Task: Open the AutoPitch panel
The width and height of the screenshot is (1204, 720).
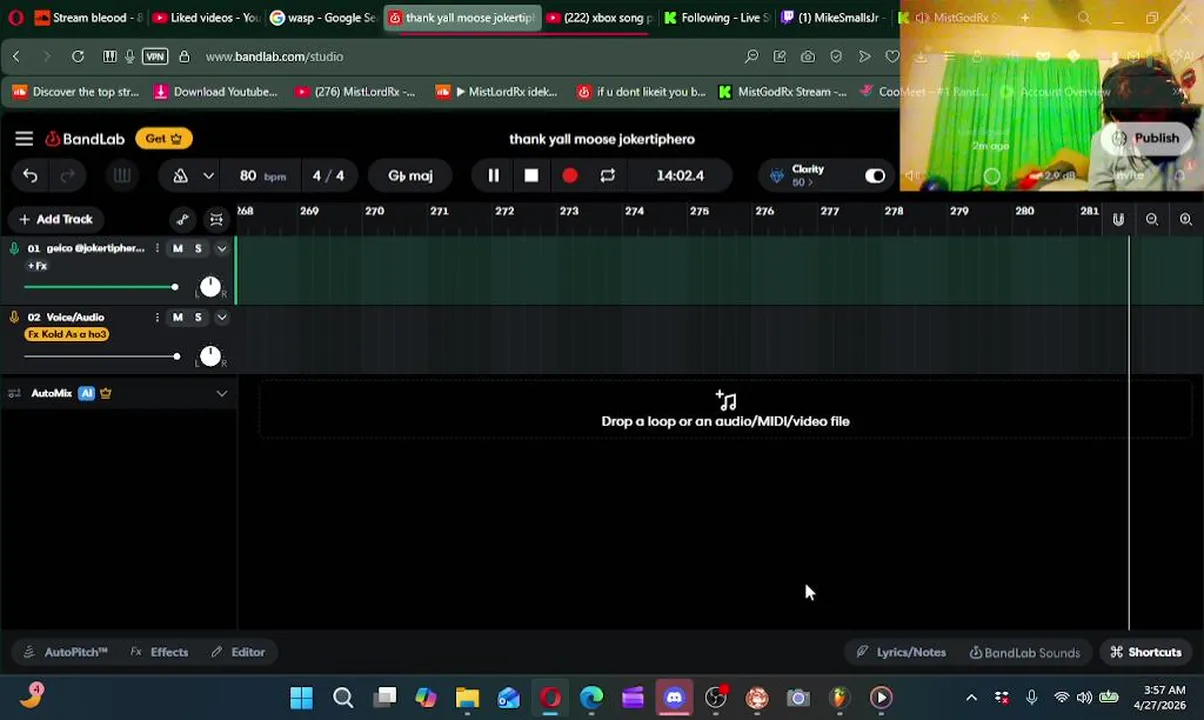Action: click(65, 652)
